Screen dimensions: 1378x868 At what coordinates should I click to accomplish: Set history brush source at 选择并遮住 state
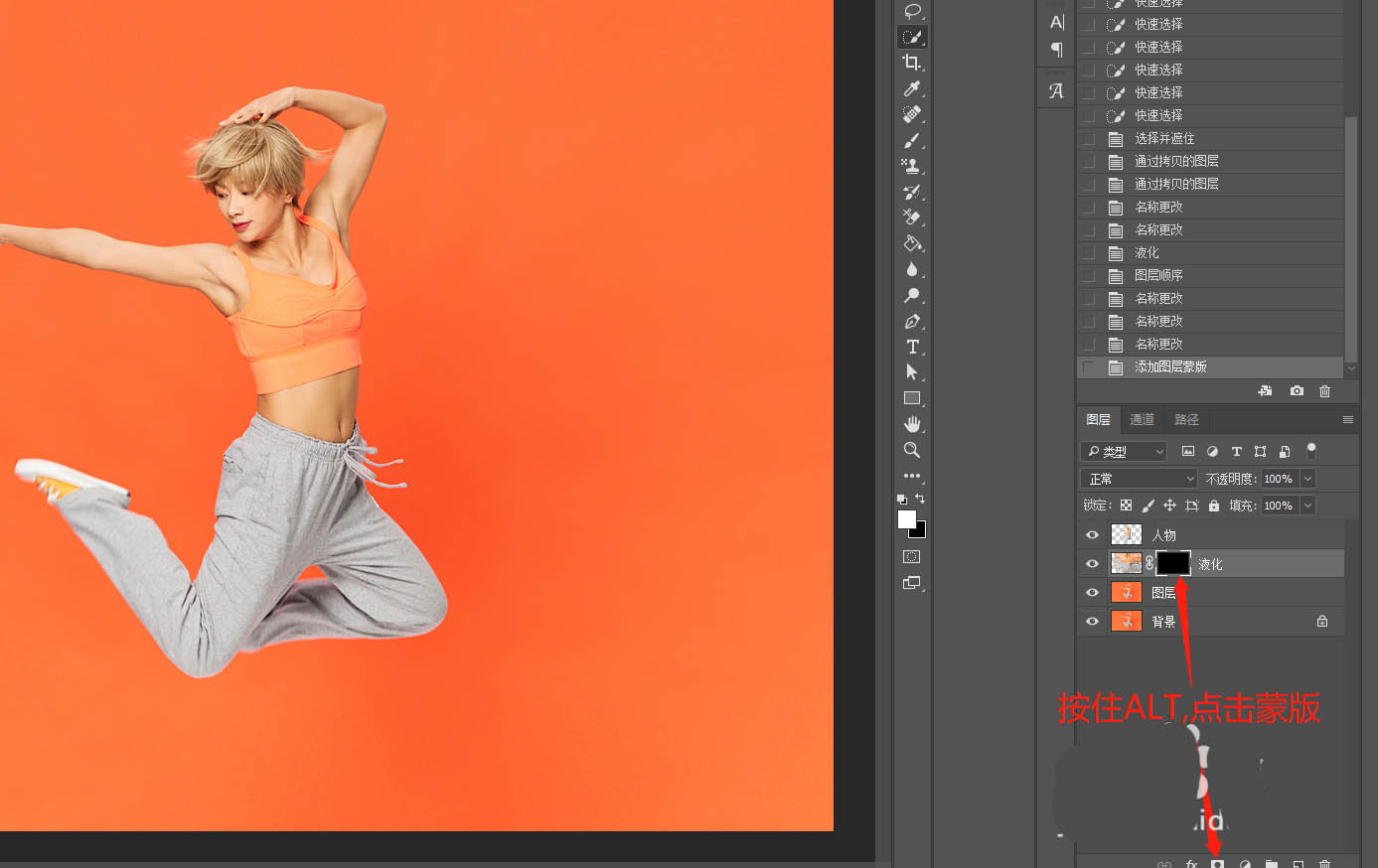click(x=1089, y=138)
